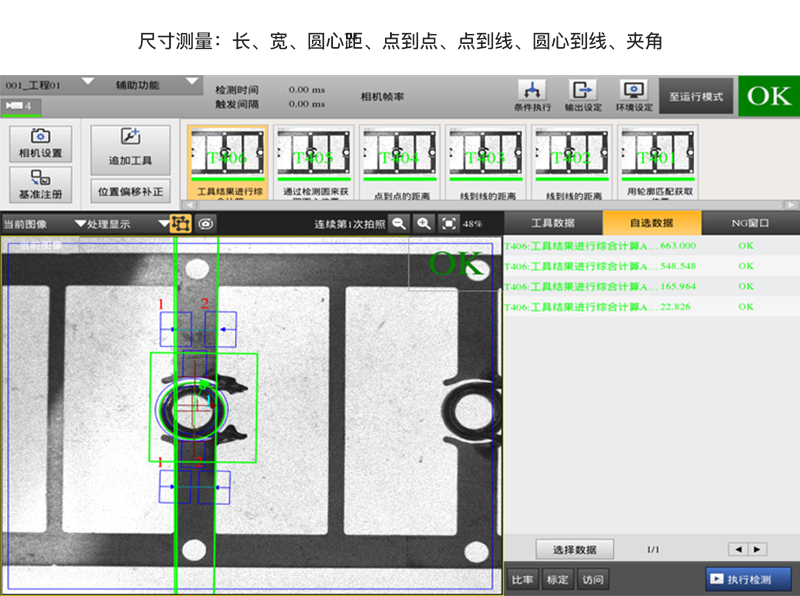Switch to the 工具数据 tab
The height and width of the screenshot is (596, 800).
[x=553, y=222]
